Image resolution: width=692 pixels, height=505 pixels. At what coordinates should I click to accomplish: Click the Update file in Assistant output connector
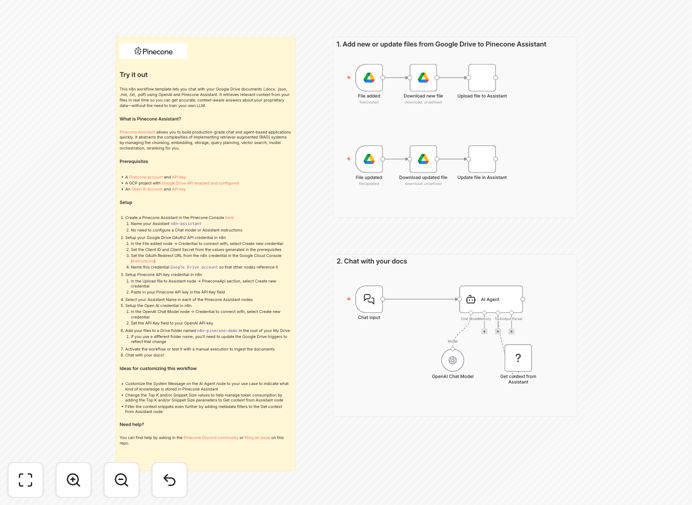pyautogui.click(x=496, y=159)
